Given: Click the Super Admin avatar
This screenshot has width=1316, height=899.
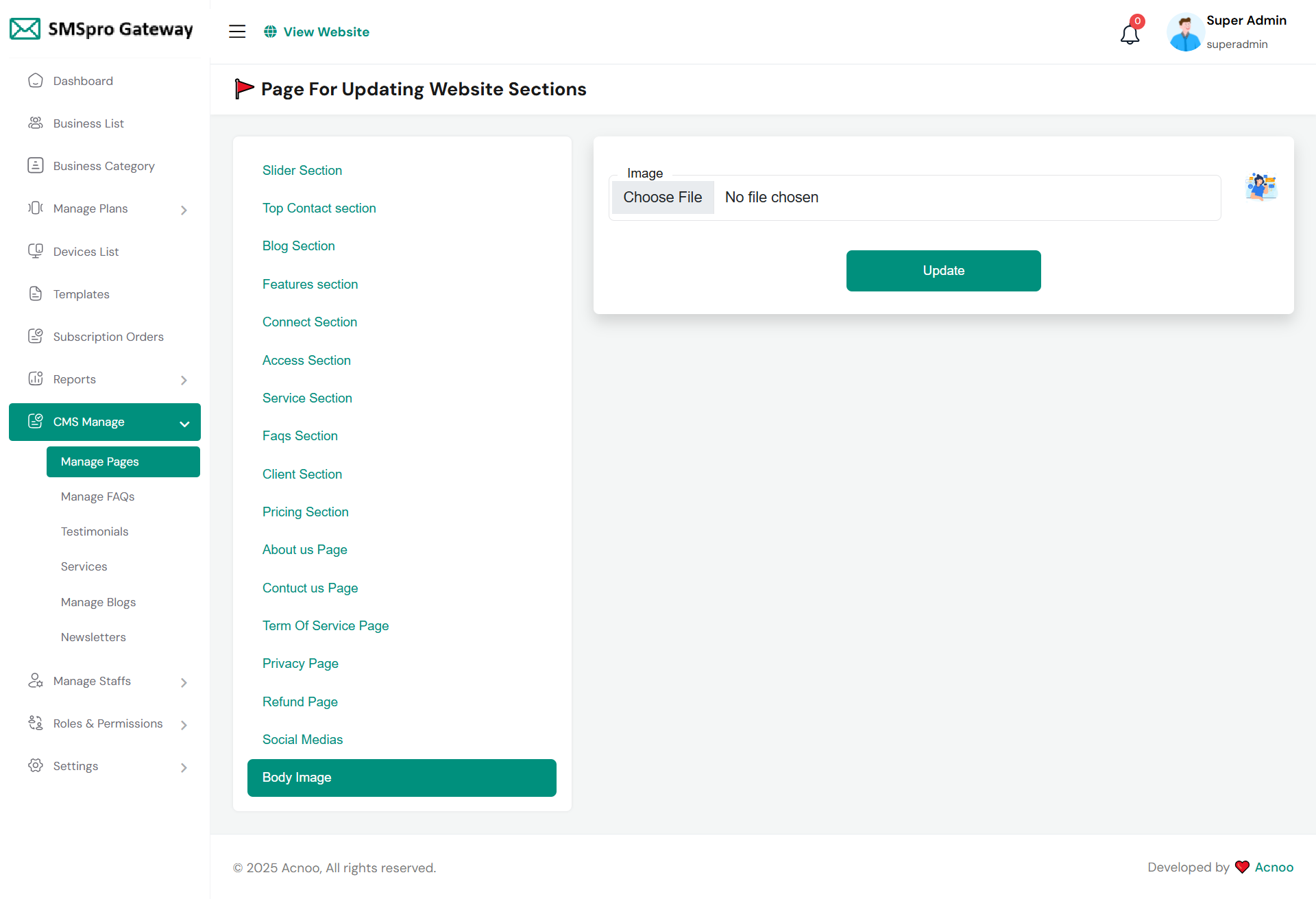Looking at the screenshot, I should point(1185,32).
